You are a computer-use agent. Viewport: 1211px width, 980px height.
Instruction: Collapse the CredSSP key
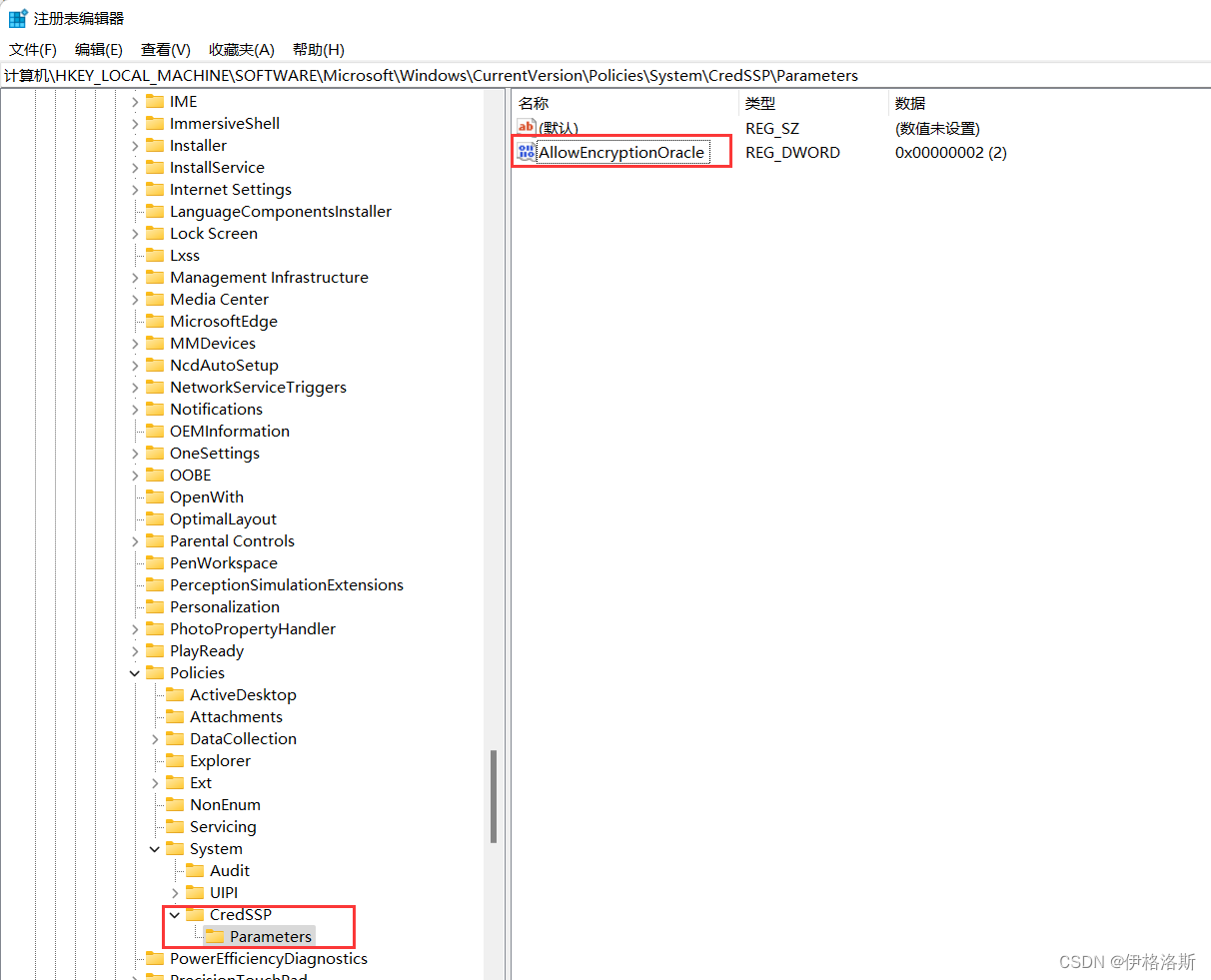pyautogui.click(x=175, y=915)
